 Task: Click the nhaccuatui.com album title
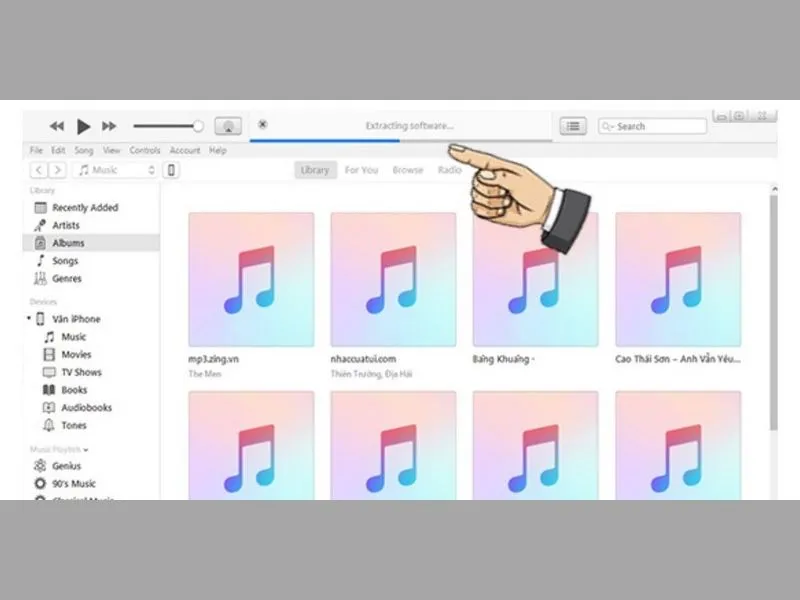[x=363, y=359]
